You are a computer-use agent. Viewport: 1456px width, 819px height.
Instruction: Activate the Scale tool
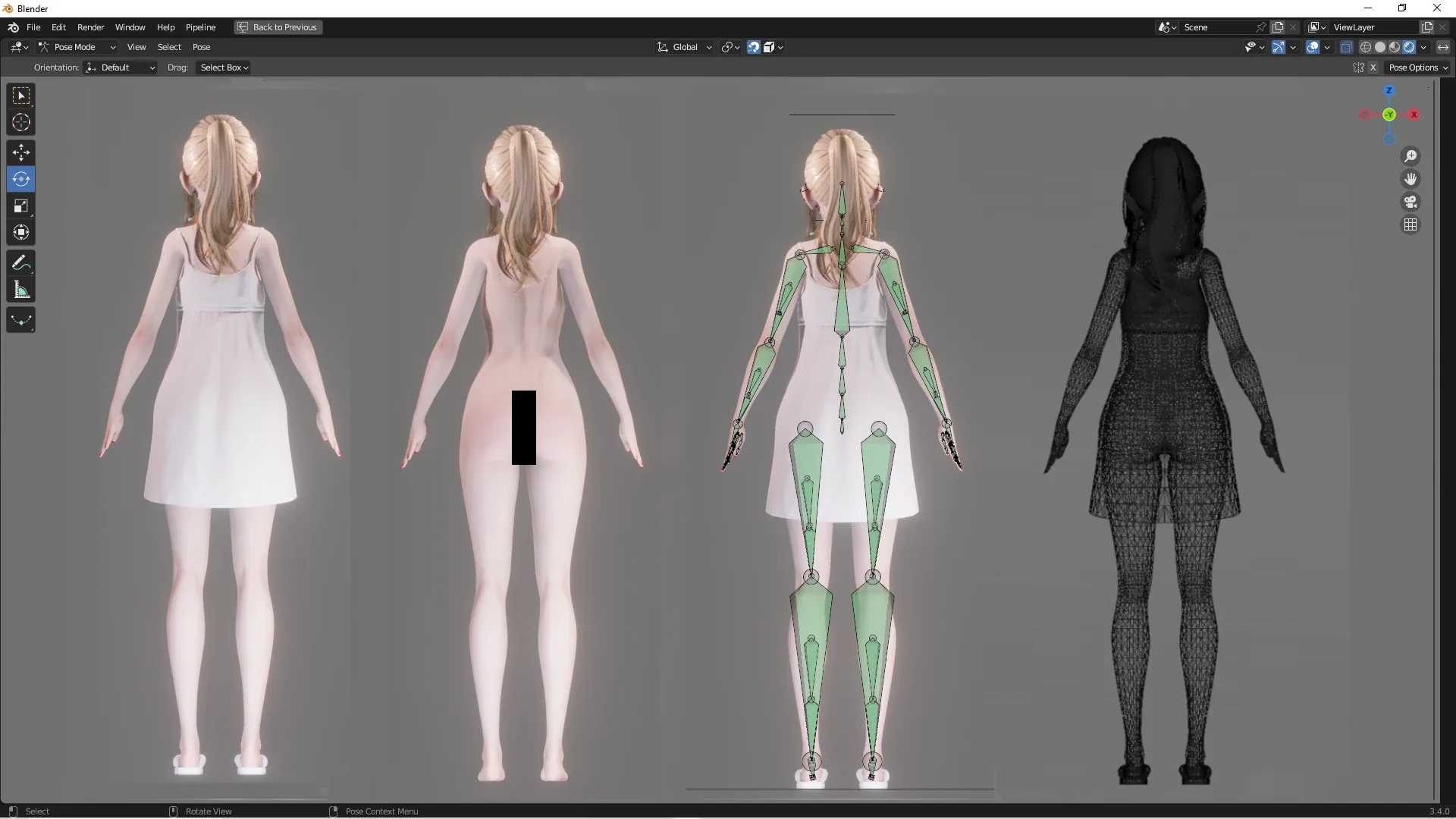20,206
